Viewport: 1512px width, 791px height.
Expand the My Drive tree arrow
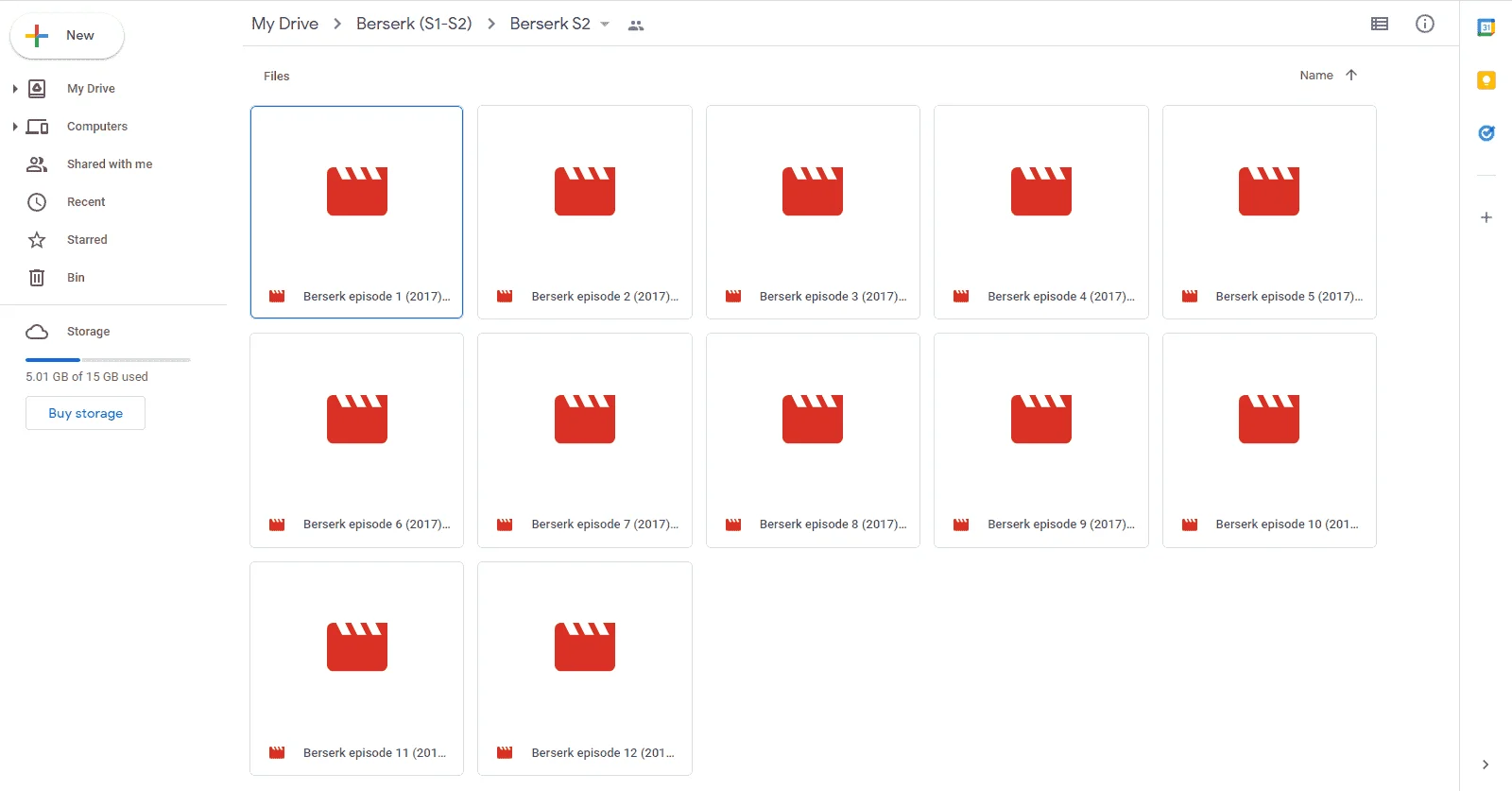pos(14,89)
